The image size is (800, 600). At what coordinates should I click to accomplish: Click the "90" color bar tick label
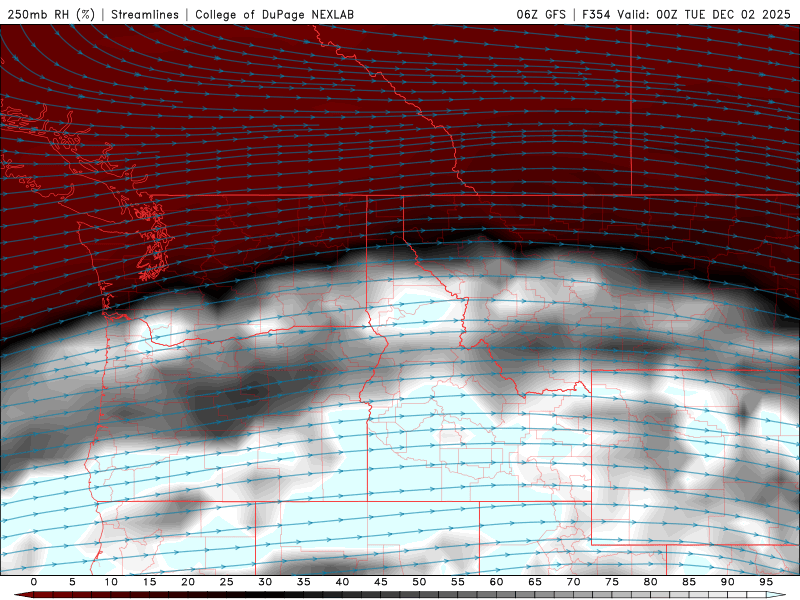[728, 582]
